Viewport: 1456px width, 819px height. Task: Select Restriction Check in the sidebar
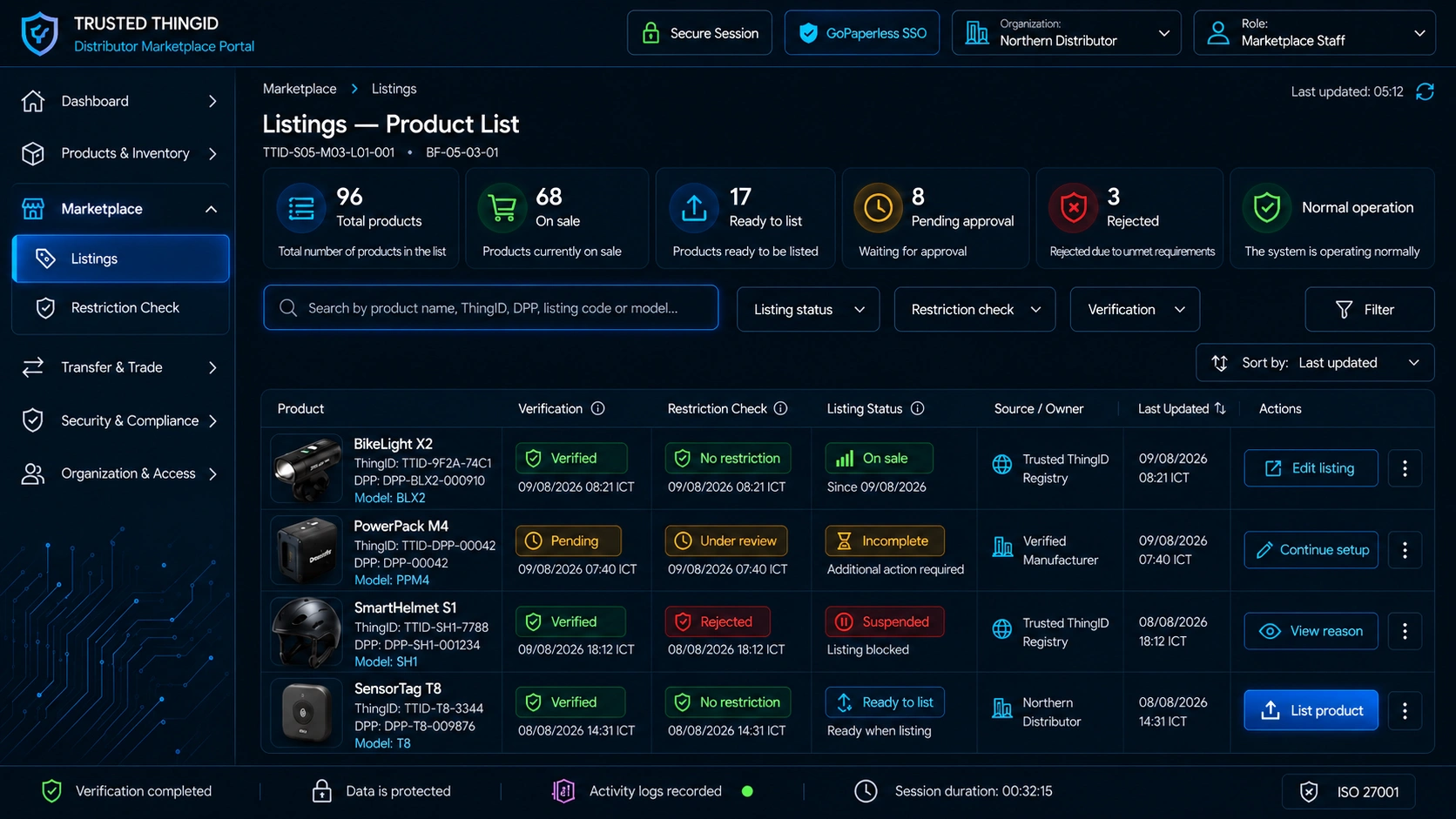click(x=121, y=308)
